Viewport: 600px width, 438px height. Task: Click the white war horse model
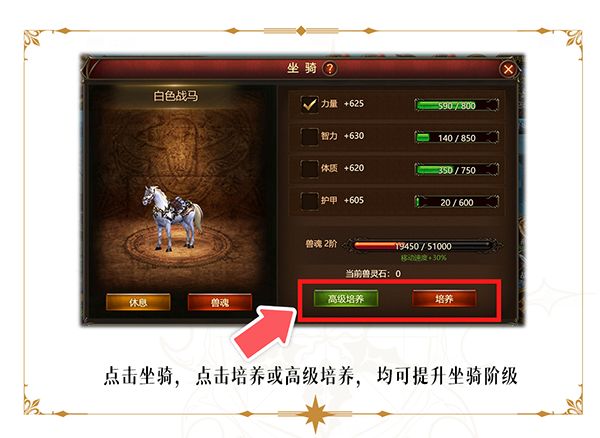pos(172,218)
